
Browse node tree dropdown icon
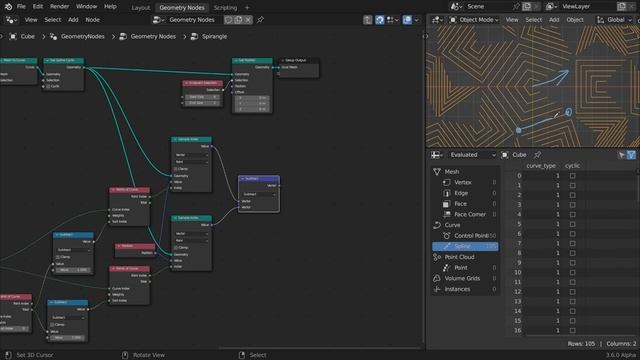pos(159,20)
